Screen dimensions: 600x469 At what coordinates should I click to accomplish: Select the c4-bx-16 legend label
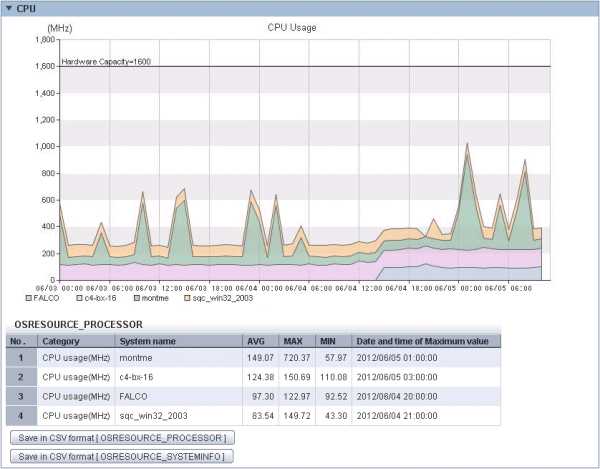[x=100, y=298]
